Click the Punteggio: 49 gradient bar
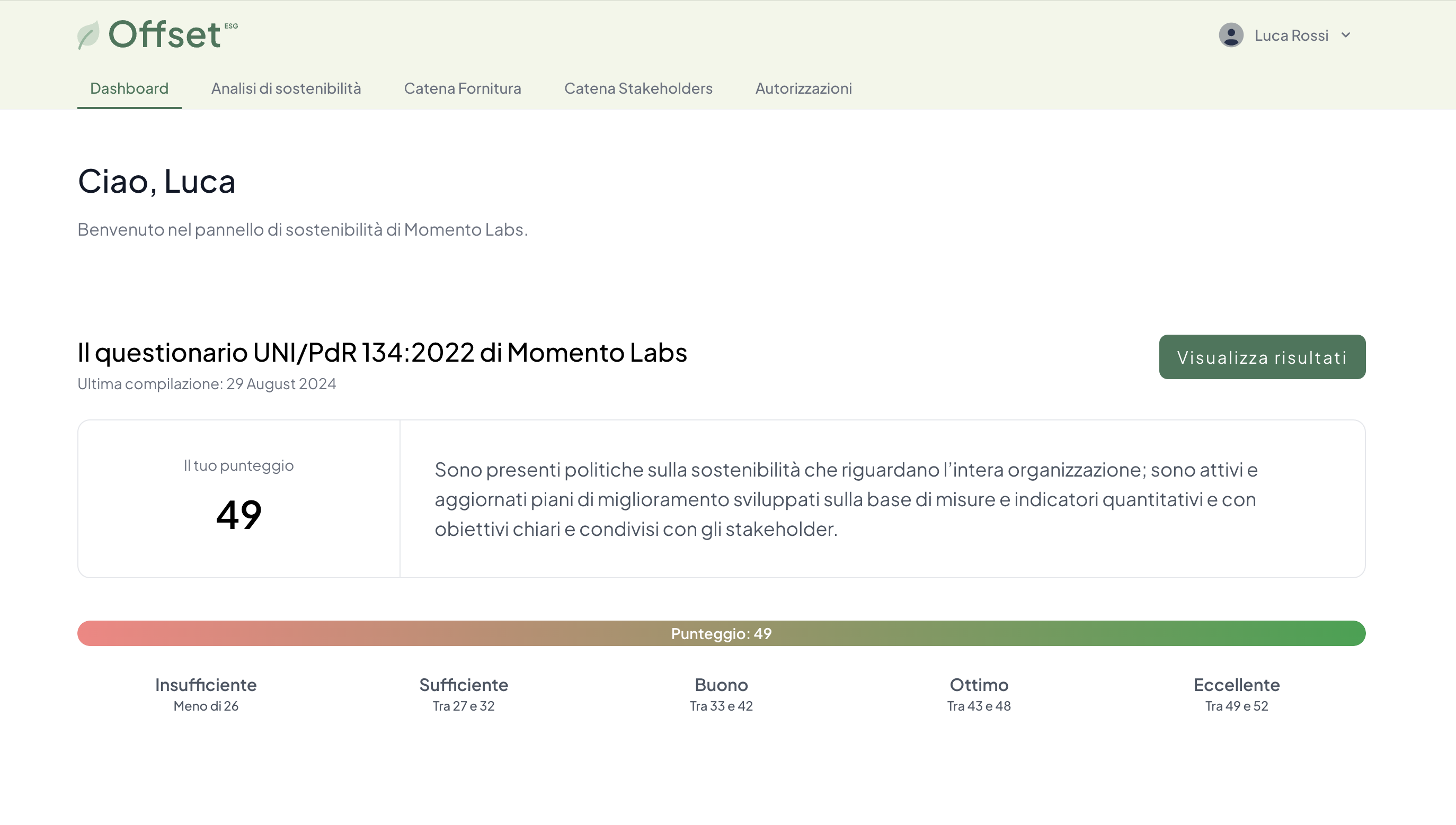 tap(721, 633)
